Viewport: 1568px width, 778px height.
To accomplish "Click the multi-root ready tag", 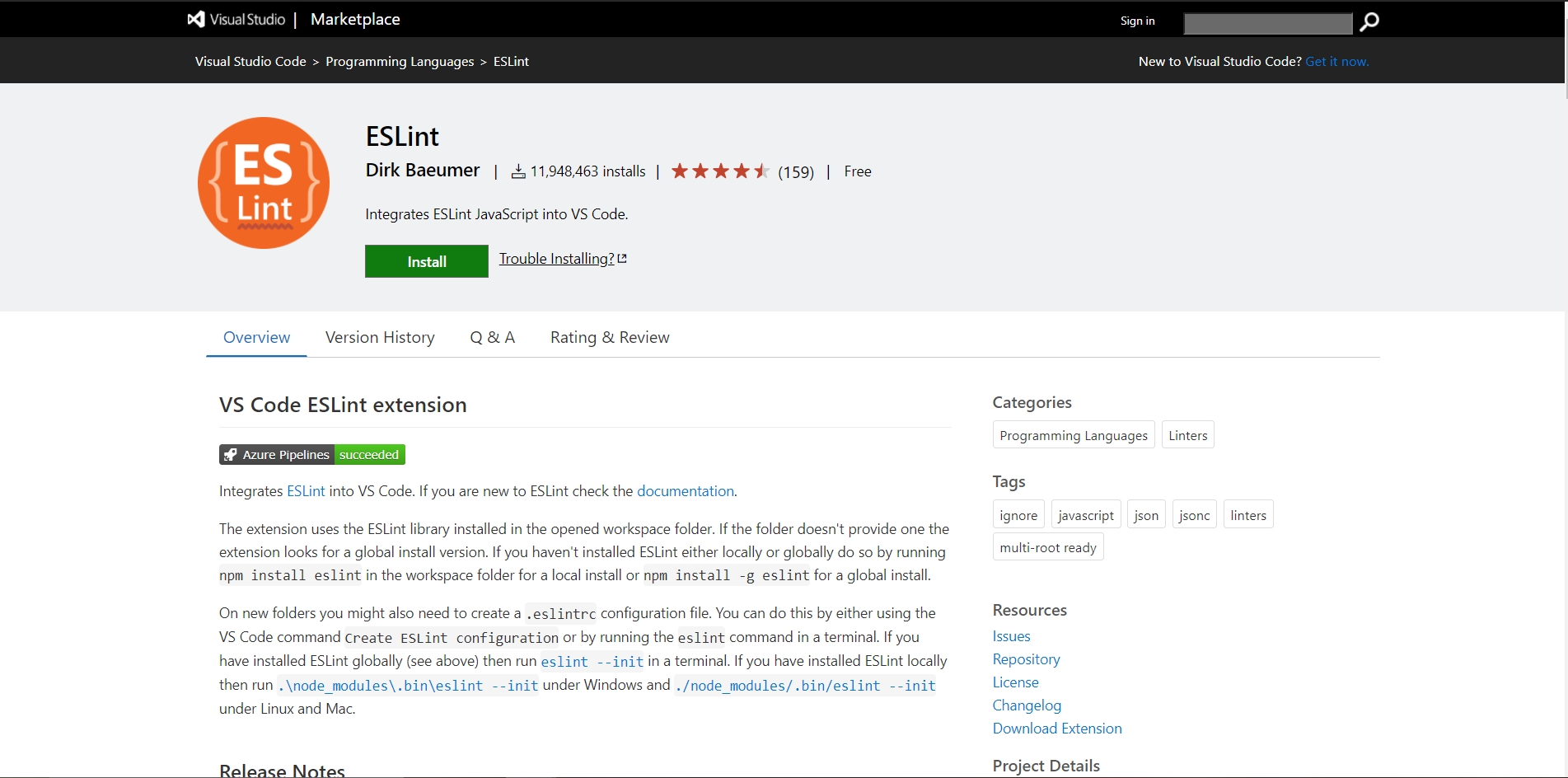I will tap(1048, 547).
